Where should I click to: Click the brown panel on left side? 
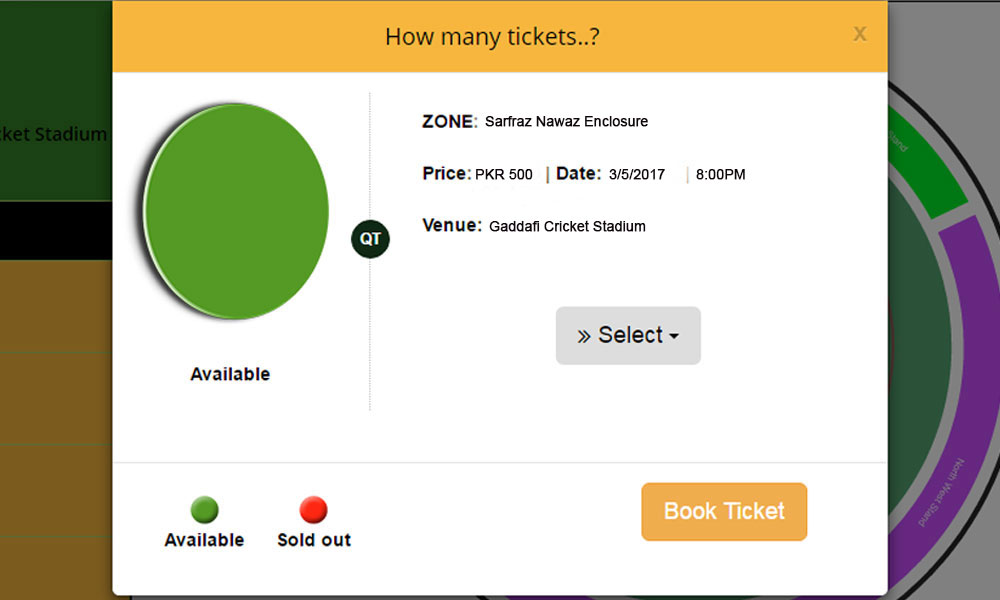point(56,429)
